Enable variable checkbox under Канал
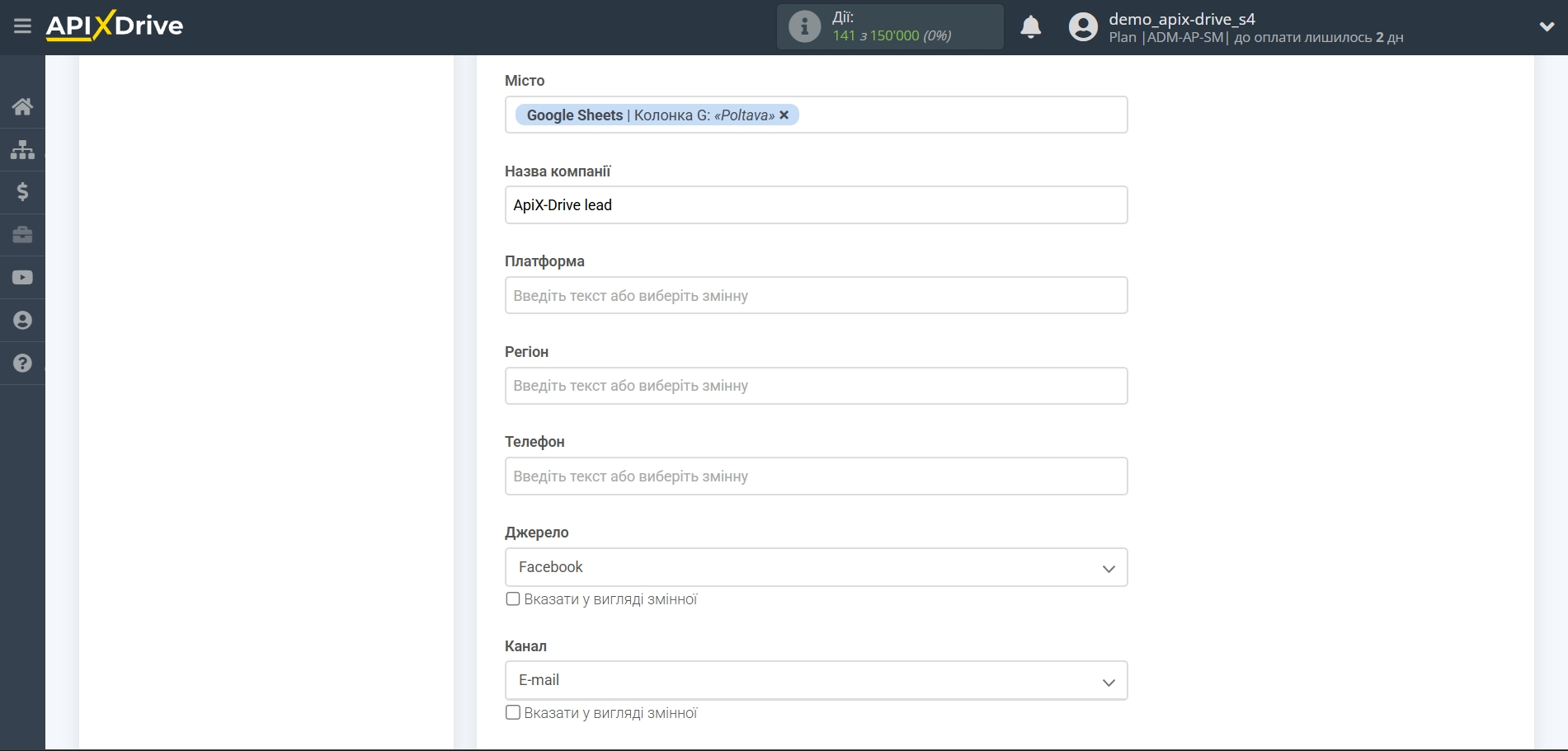1568x751 pixels. 513,712
